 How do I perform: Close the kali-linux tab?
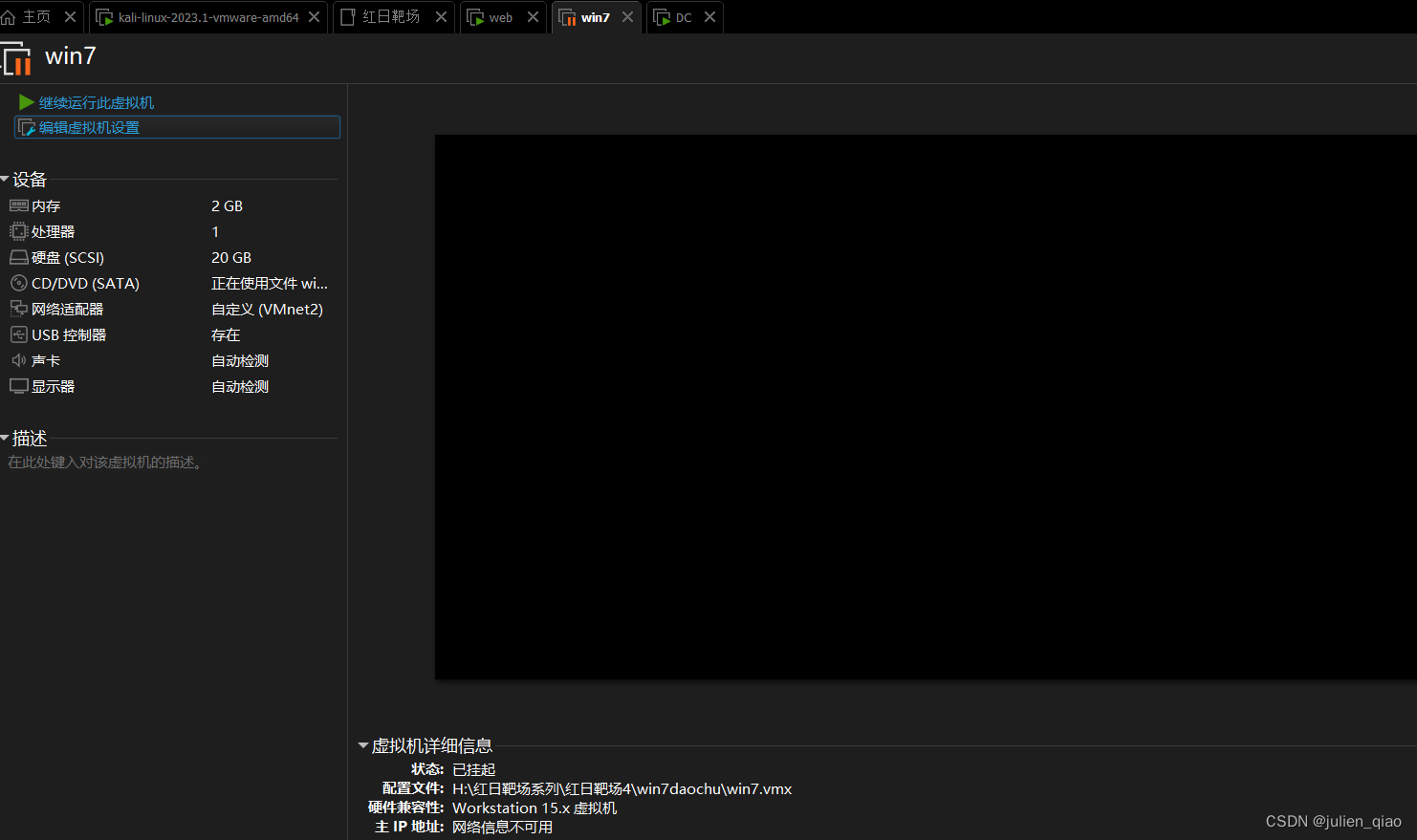pos(314,17)
